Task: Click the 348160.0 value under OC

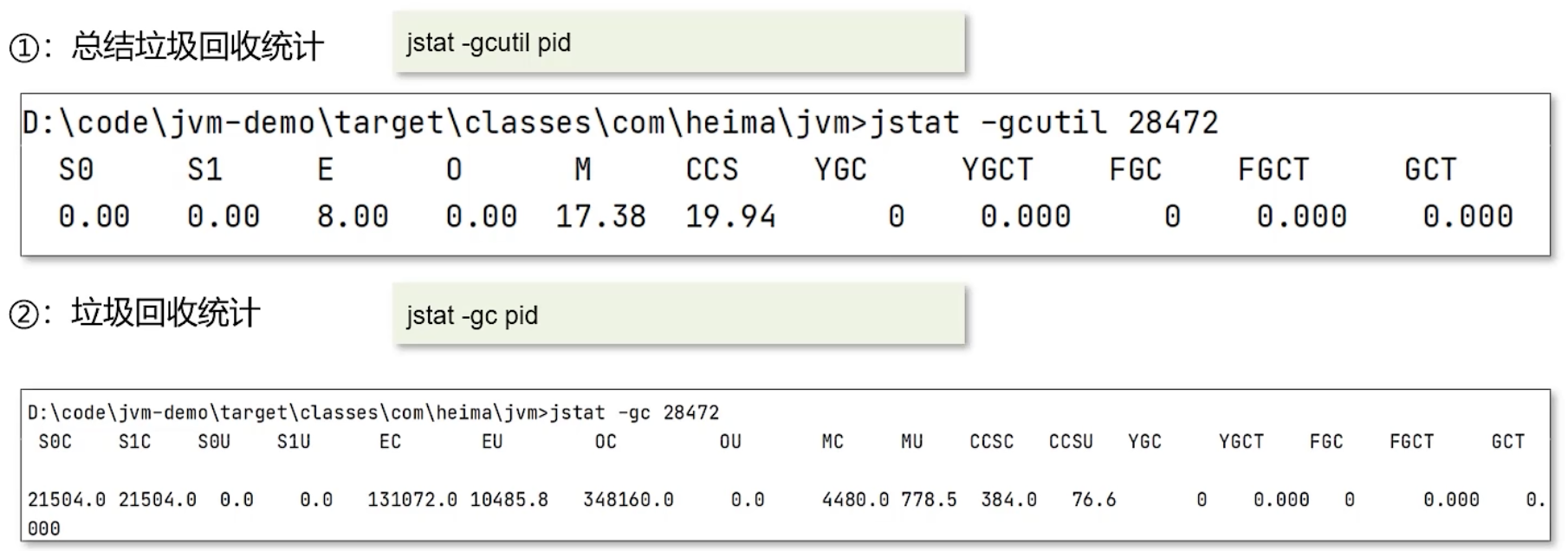Action: (x=628, y=500)
